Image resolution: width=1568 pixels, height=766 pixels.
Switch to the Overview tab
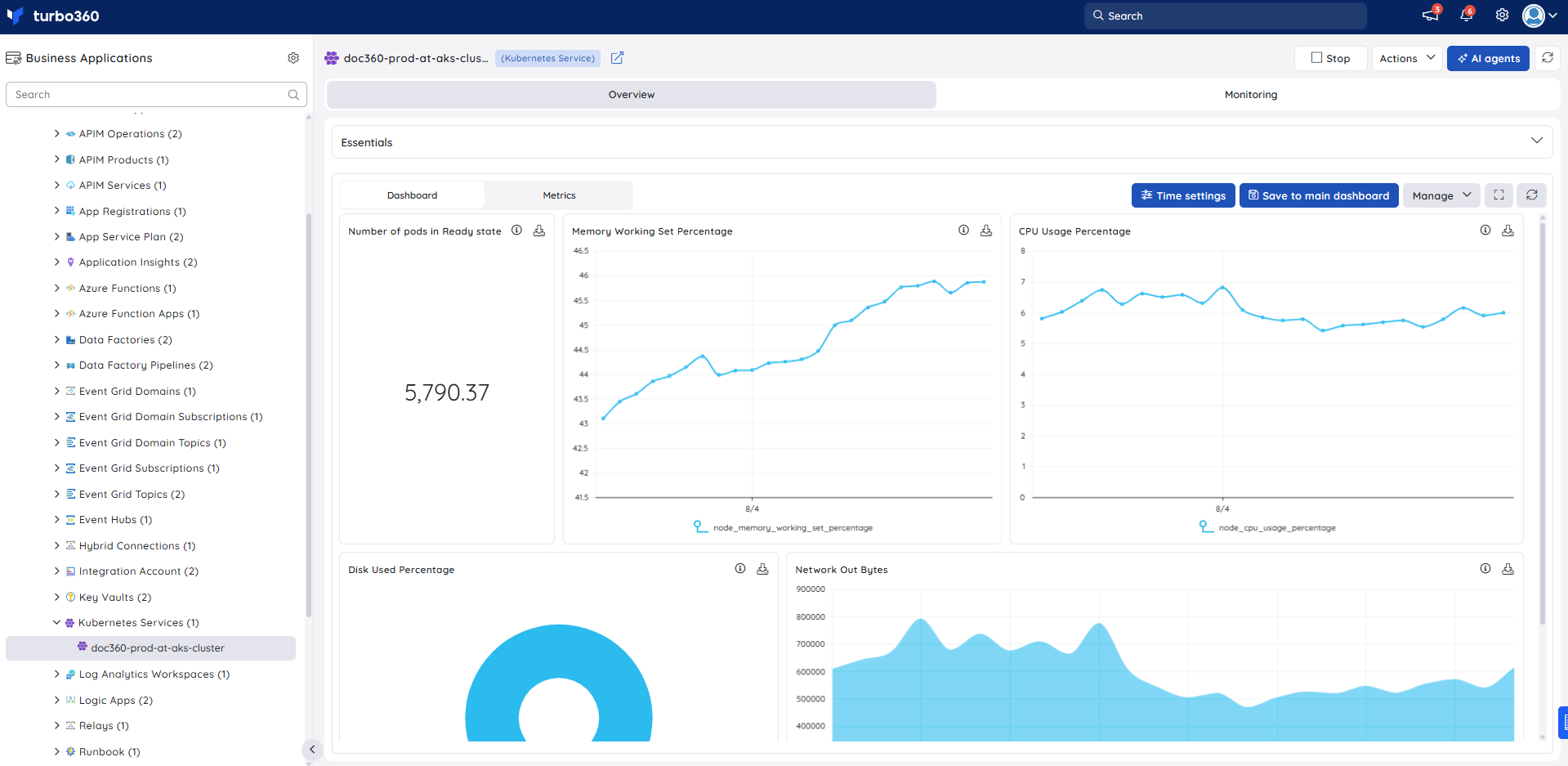[632, 95]
